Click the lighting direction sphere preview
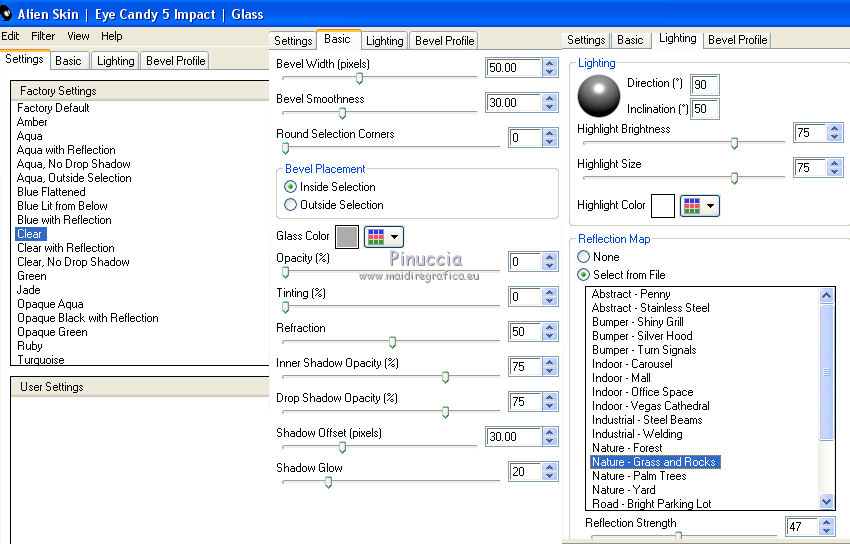850x544 pixels. pos(598,96)
